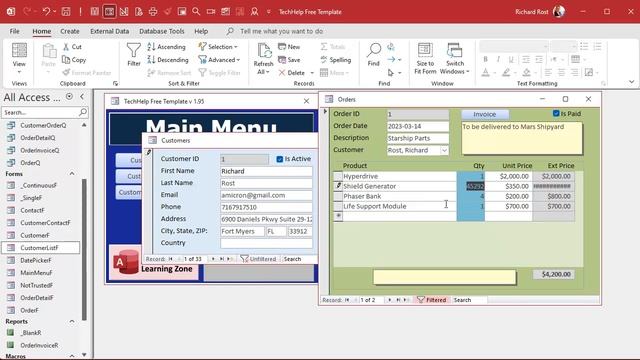Viewport: 640px width, 360px height.
Task: Click the quick access magnifier icon
Action: (196, 11)
